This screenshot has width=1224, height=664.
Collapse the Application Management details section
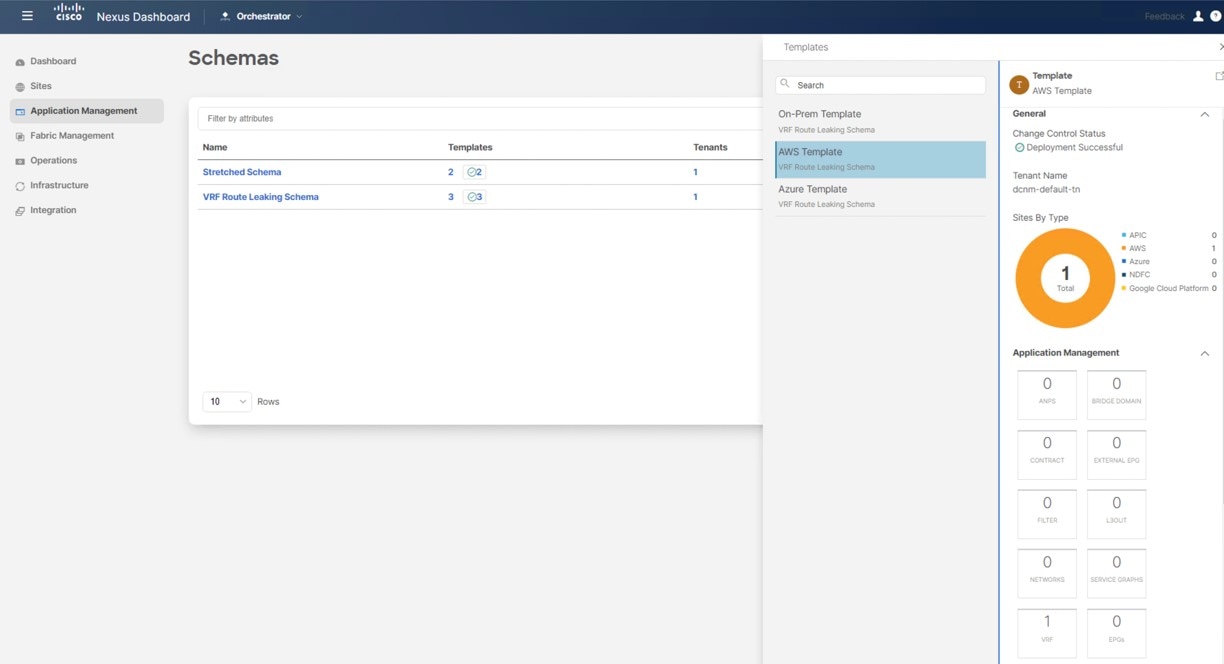1205,353
